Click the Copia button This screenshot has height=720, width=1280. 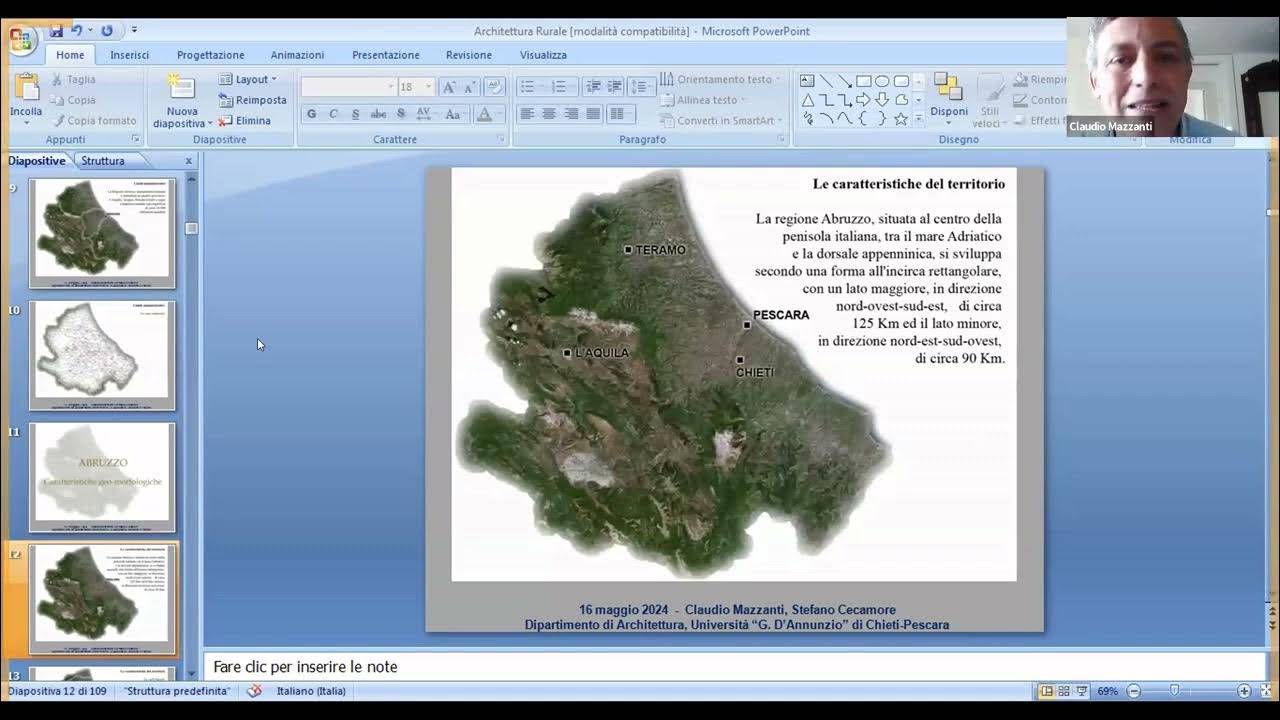[x=74, y=100]
